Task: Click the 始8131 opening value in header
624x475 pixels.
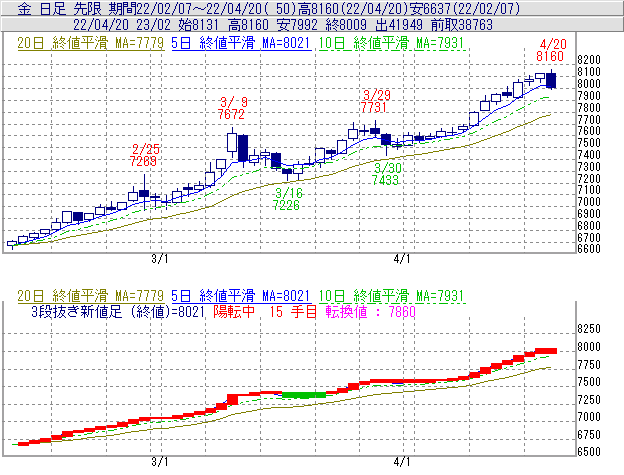Action: [198, 25]
